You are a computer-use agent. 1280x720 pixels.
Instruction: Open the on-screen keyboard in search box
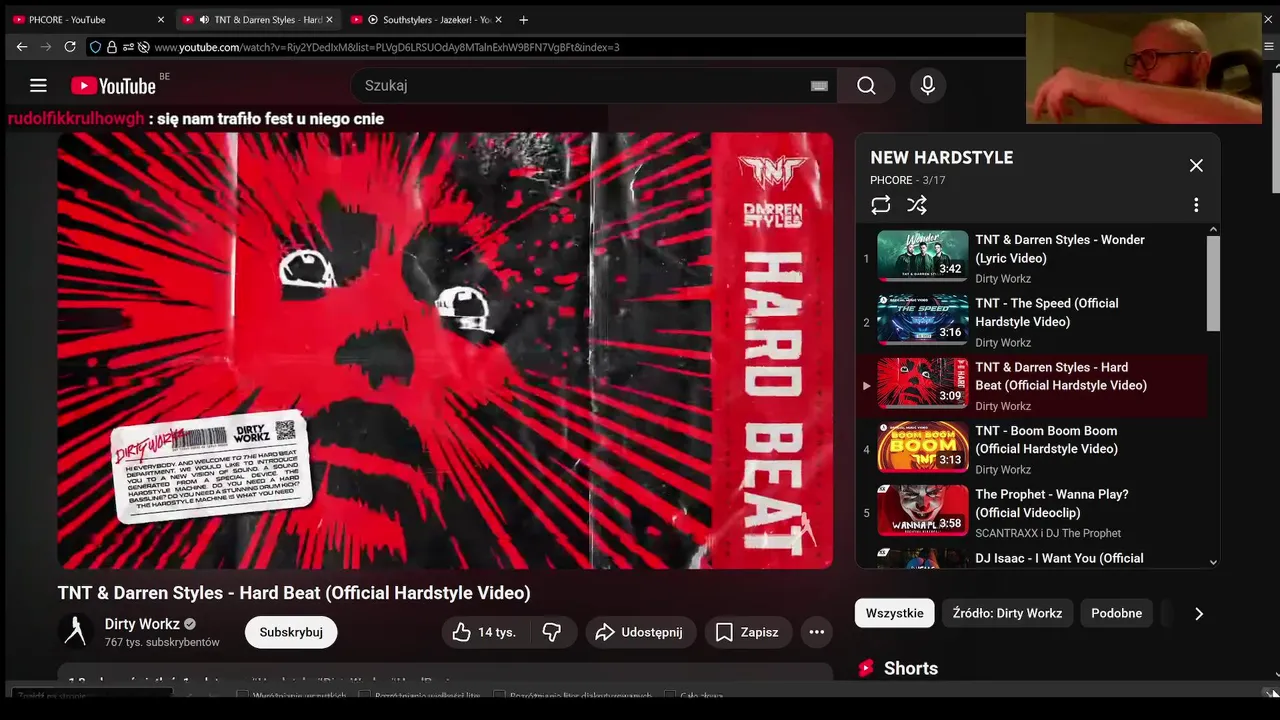coord(819,86)
